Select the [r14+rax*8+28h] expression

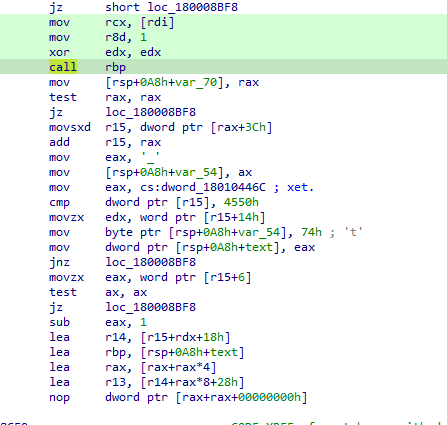coord(192,382)
